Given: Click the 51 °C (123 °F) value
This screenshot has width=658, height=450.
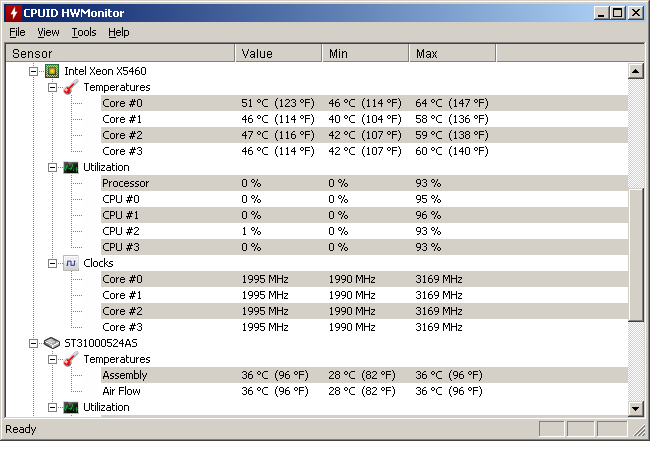Looking at the screenshot, I should pos(278,103).
